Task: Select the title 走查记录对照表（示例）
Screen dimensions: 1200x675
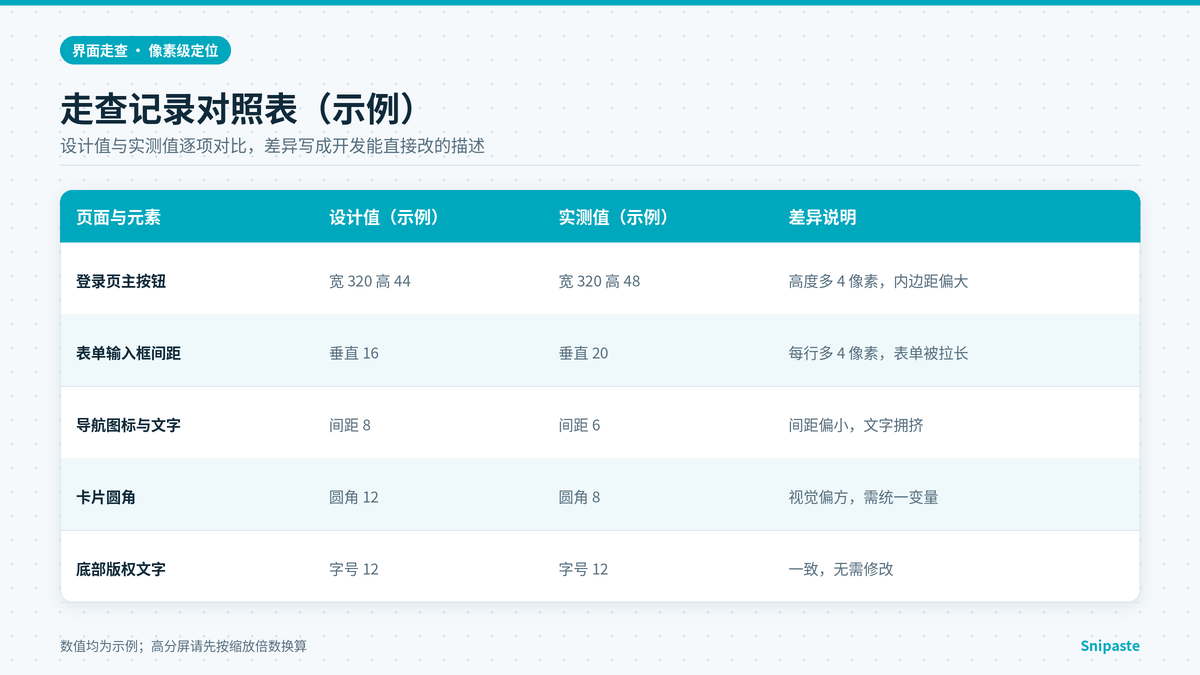Action: coord(237,109)
